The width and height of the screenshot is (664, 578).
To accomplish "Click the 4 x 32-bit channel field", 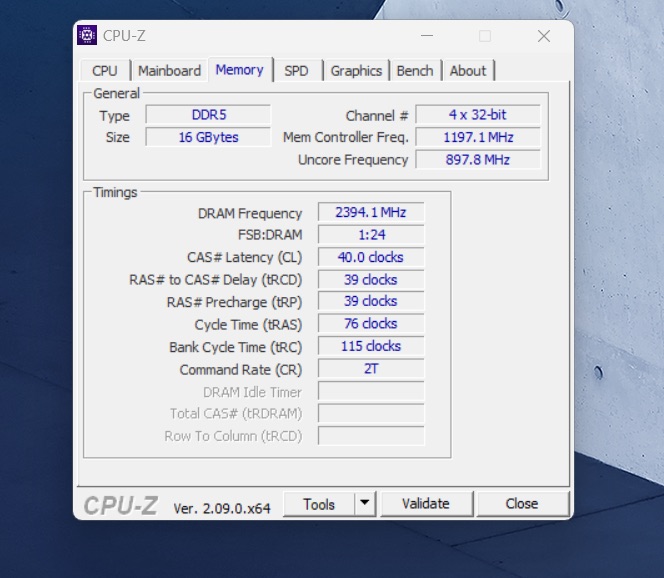I will (478, 115).
